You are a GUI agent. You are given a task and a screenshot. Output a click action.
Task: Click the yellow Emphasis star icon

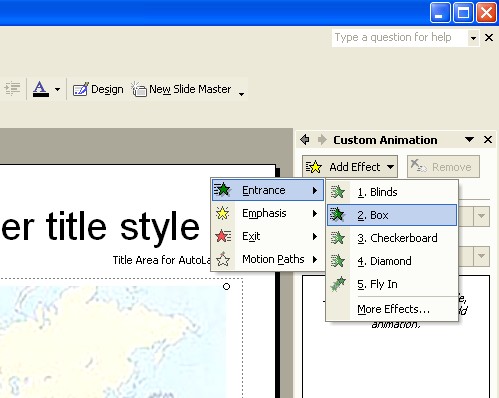[x=223, y=213]
